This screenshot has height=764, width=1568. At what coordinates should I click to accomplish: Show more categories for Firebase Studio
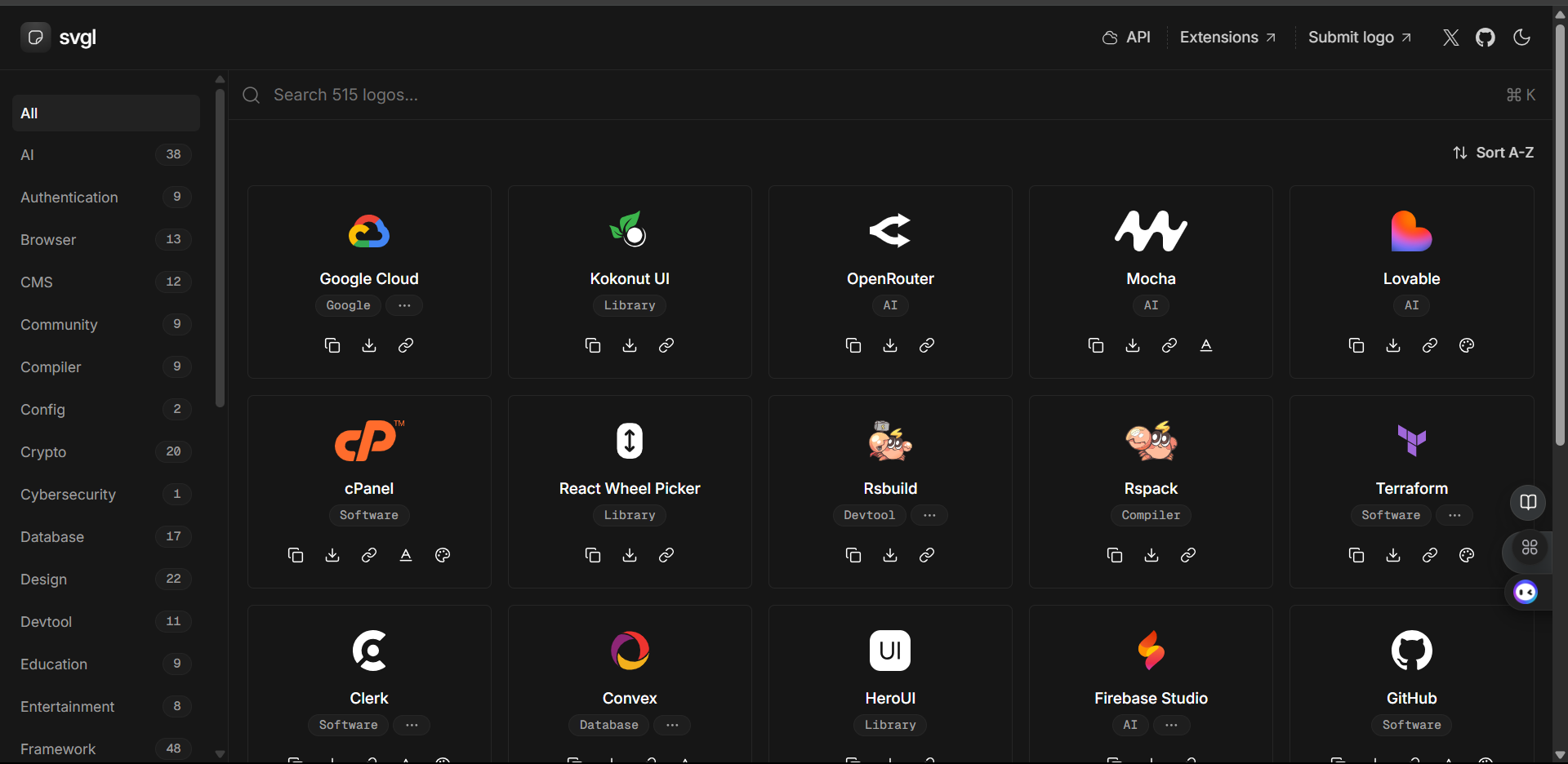[1171, 725]
